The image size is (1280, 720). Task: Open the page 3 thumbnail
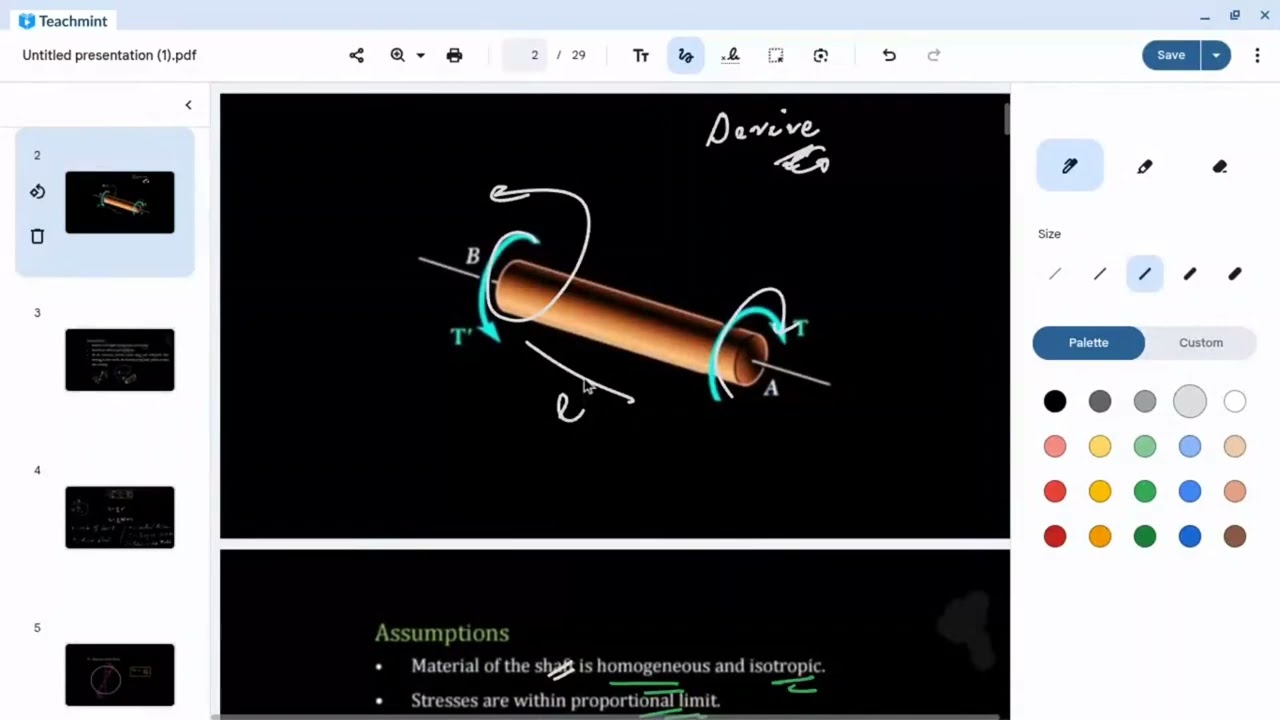coord(120,360)
